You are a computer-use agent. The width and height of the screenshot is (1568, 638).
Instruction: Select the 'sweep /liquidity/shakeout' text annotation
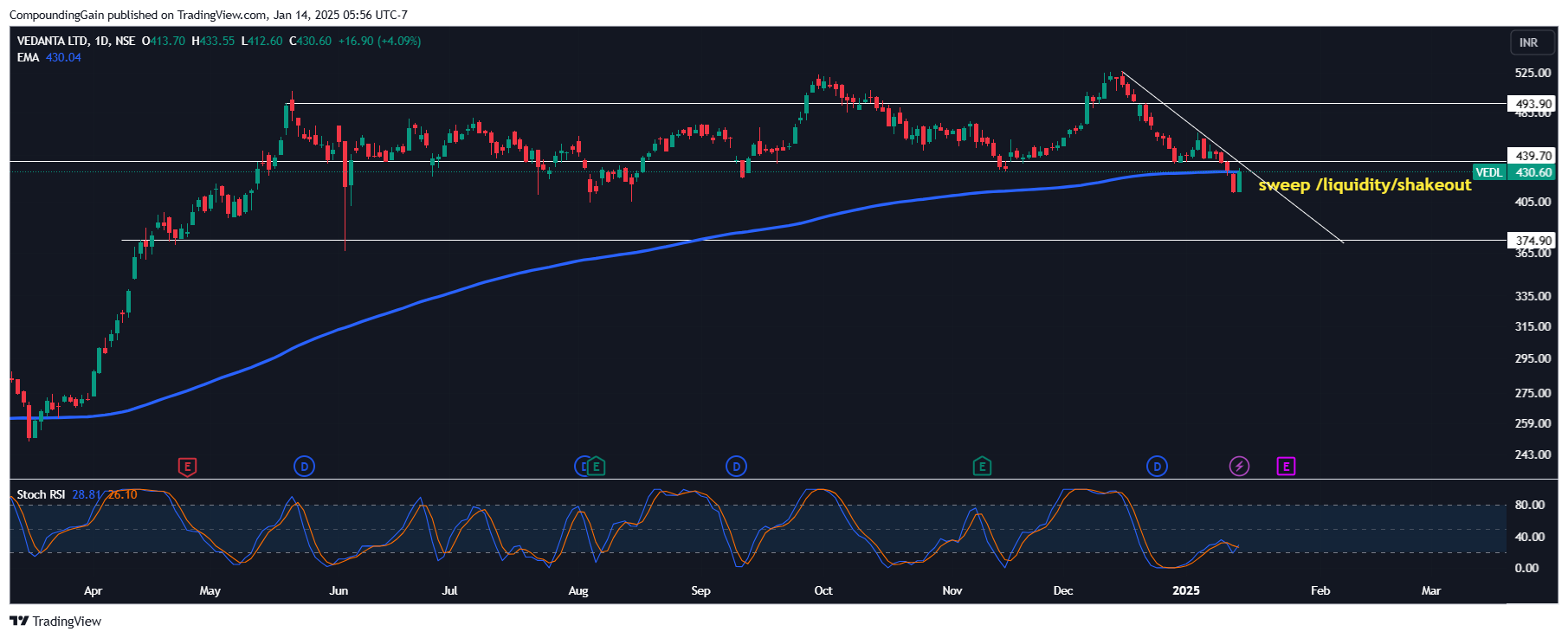point(1365,184)
